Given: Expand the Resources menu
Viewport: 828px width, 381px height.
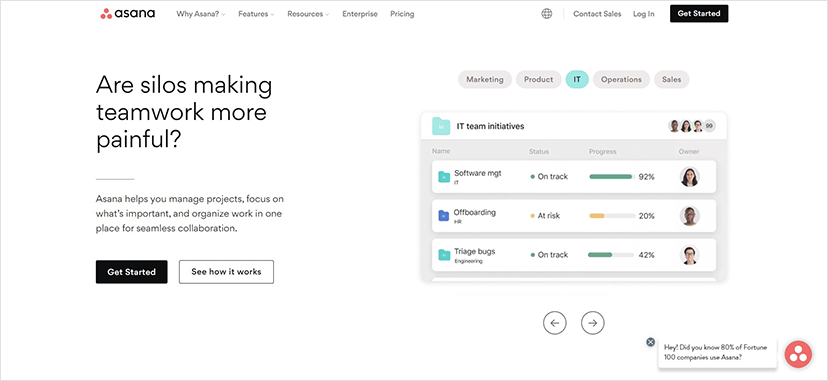Looking at the screenshot, I should tap(308, 14).
